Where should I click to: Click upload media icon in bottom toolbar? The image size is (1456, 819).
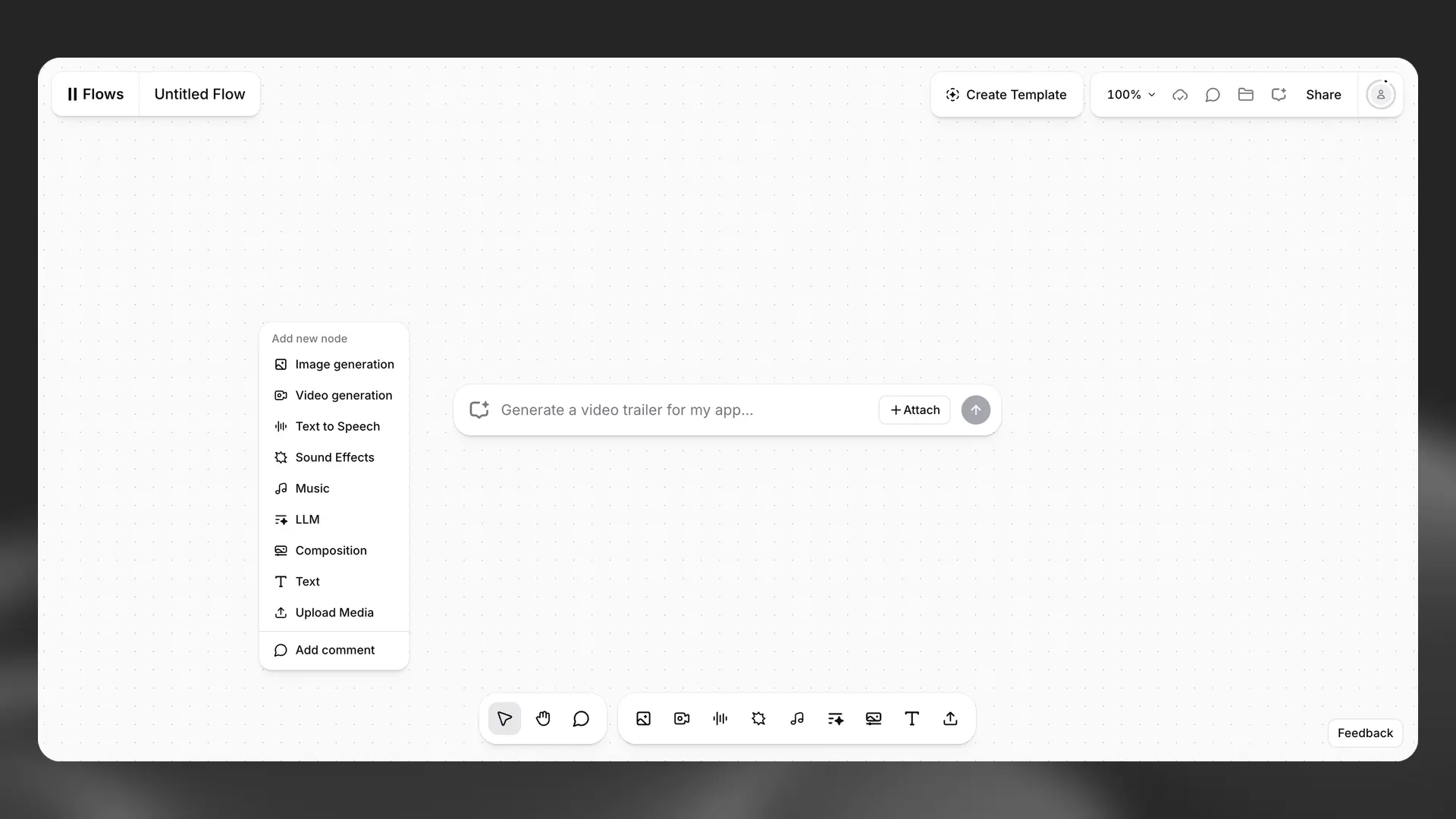pos(950,719)
